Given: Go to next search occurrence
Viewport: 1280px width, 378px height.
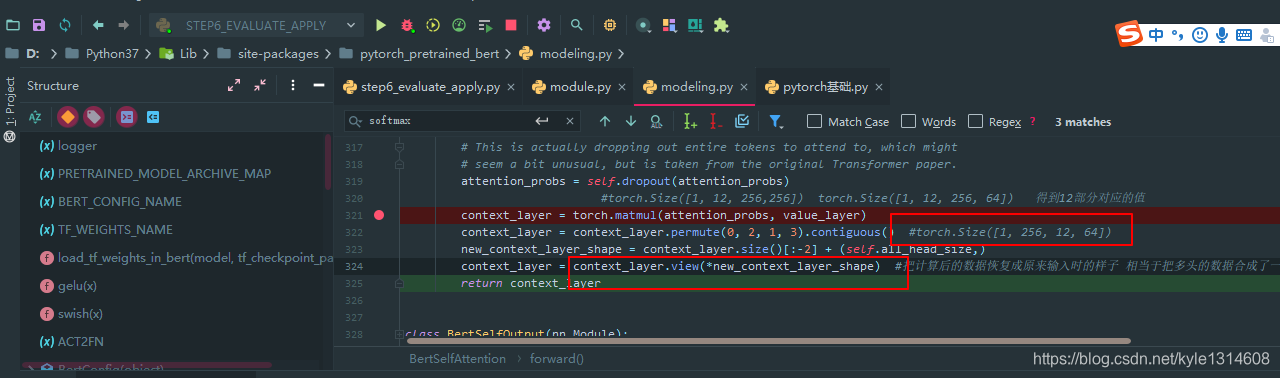Looking at the screenshot, I should (x=631, y=121).
